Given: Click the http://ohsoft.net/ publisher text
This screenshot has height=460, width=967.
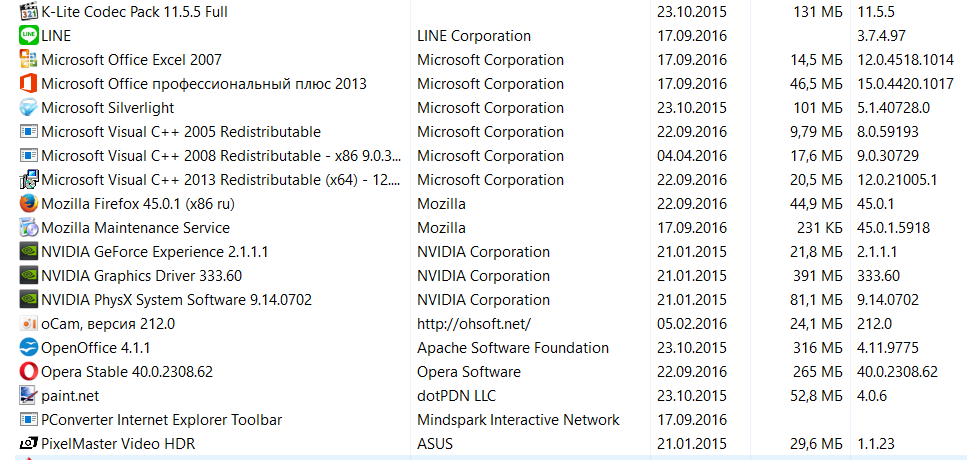Looking at the screenshot, I should coord(474,324).
